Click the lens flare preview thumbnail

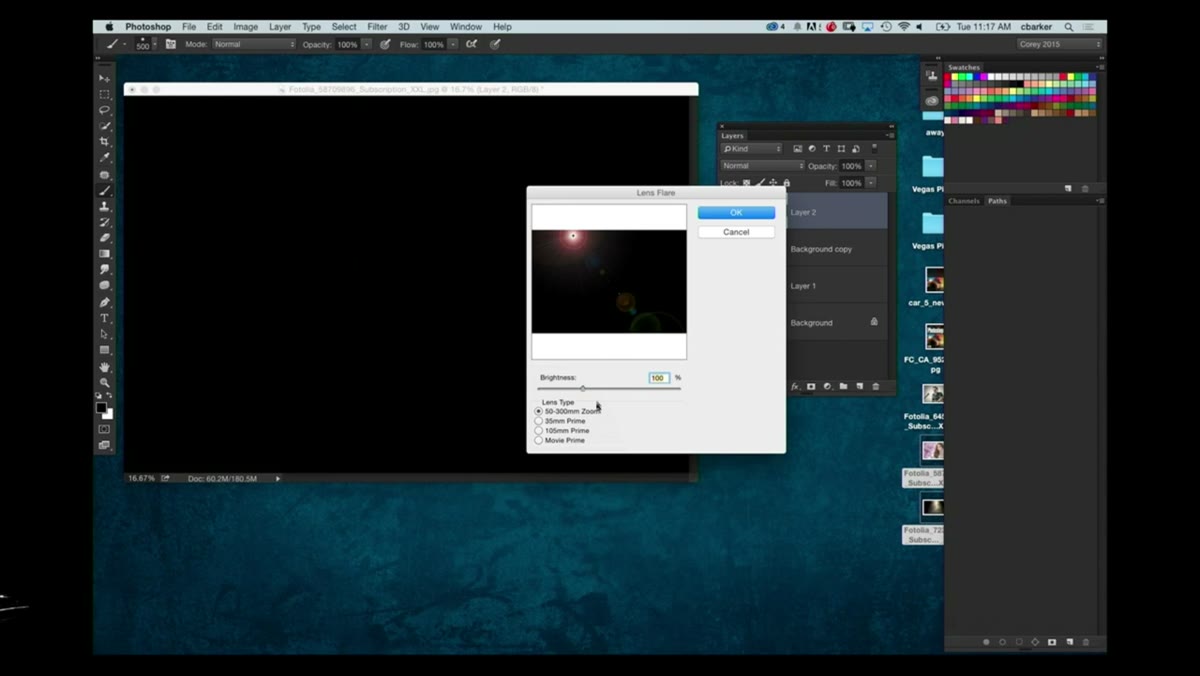click(x=609, y=282)
